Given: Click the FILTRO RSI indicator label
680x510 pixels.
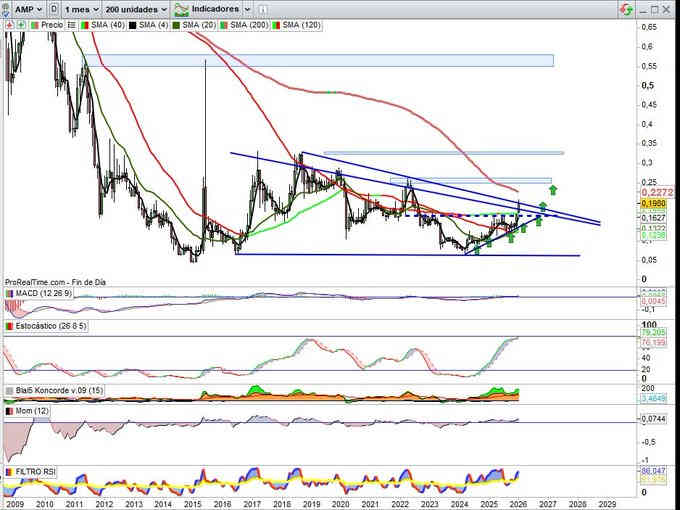Looking at the screenshot, I should click(x=39, y=469).
